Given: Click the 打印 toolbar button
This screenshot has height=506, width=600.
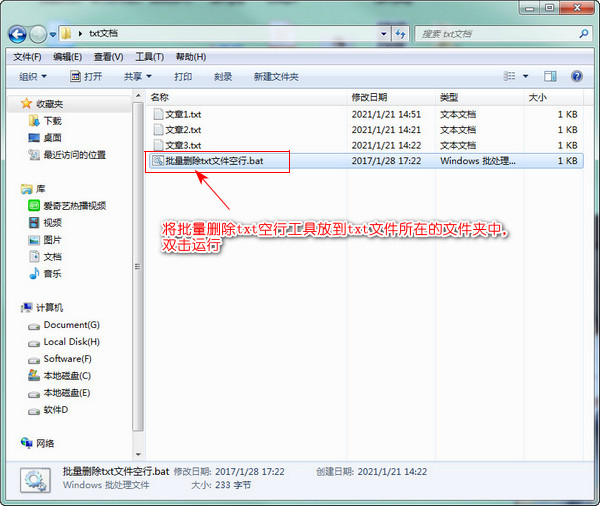Looking at the screenshot, I should pos(183,77).
